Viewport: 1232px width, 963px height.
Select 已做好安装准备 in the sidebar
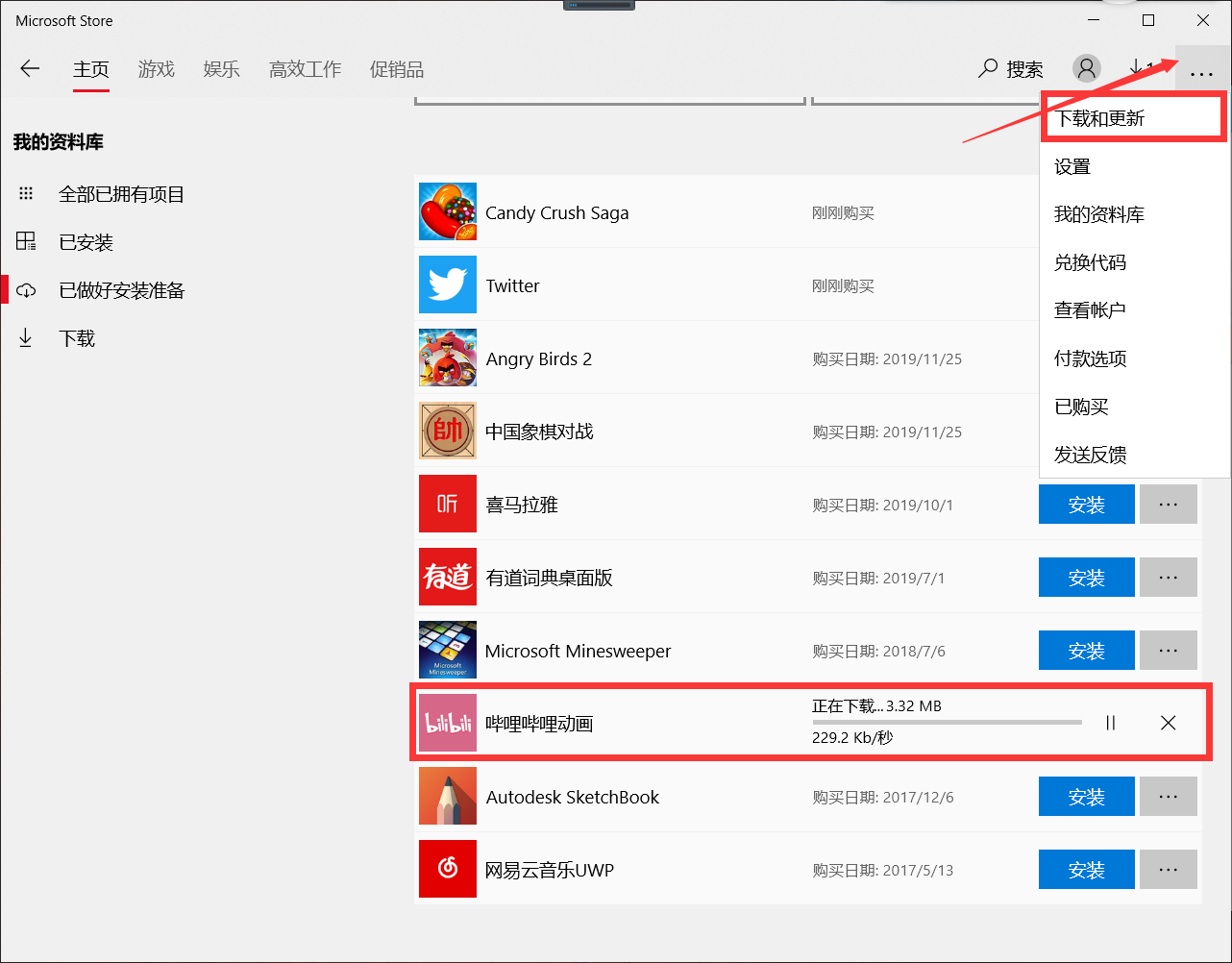click(x=121, y=290)
